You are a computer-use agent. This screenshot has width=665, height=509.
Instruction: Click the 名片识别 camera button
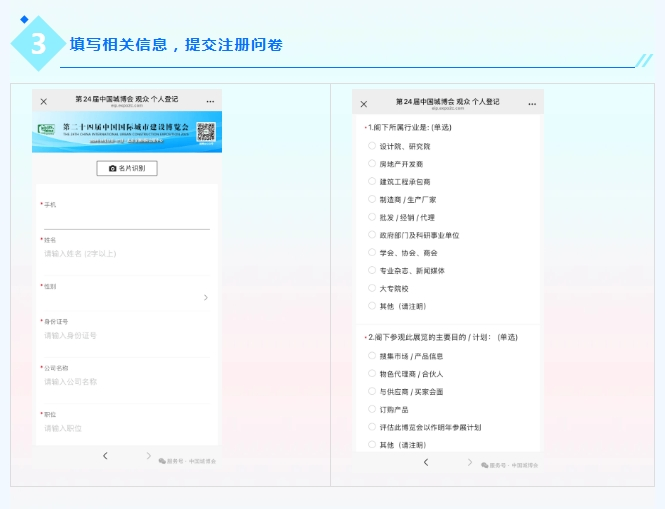(127, 168)
